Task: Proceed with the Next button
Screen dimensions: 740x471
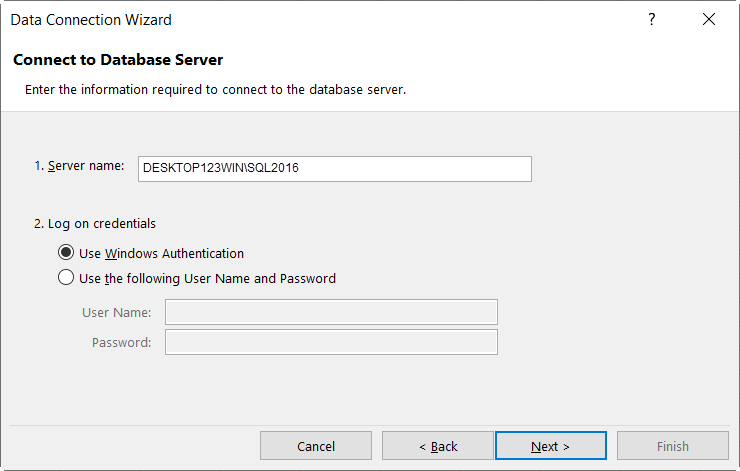Action: (551, 446)
